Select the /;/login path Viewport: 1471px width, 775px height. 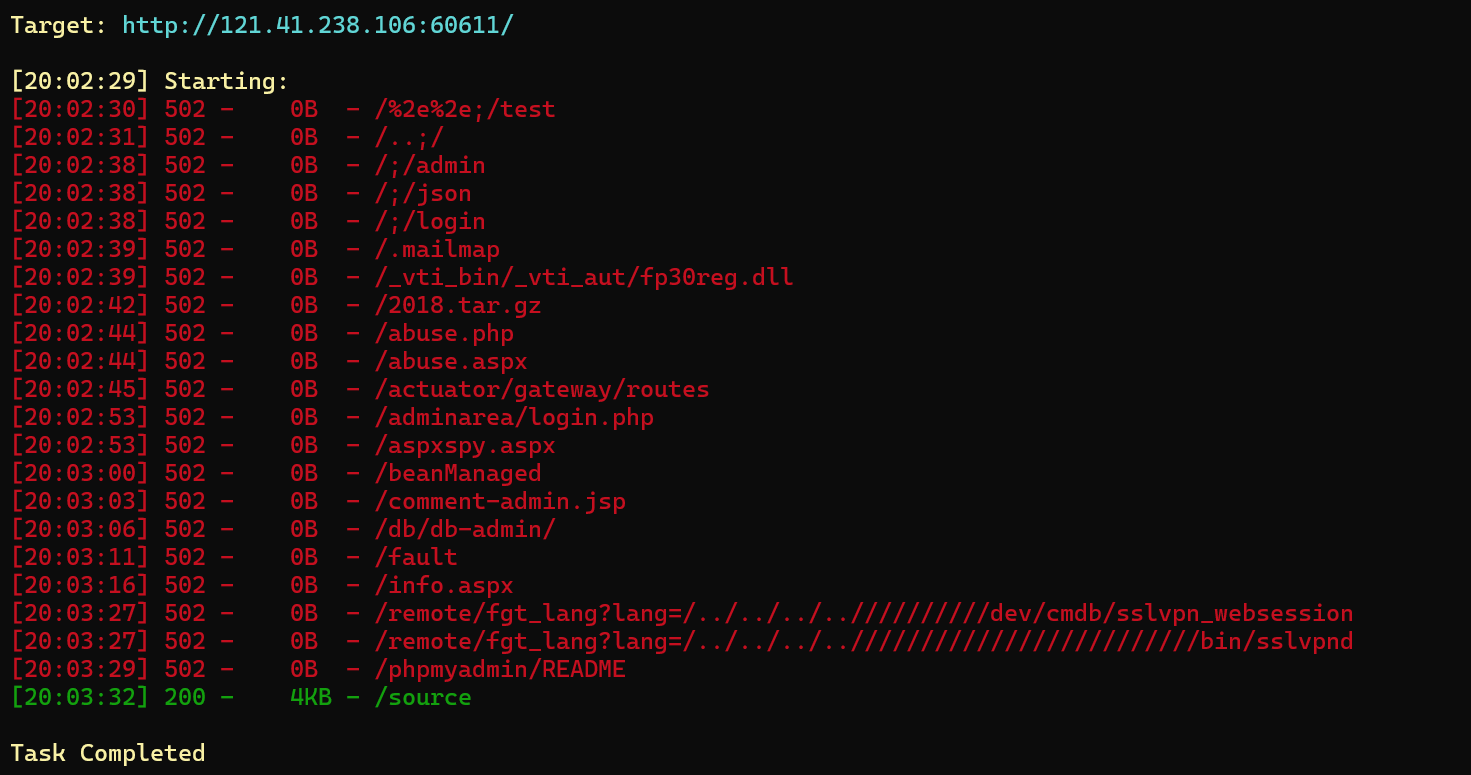tap(430, 221)
